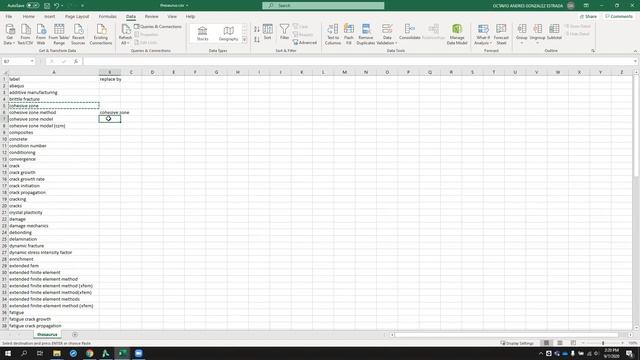Image resolution: width=640 pixels, height=360 pixels.
Task: Open Manage Data Model
Action: (x=457, y=34)
